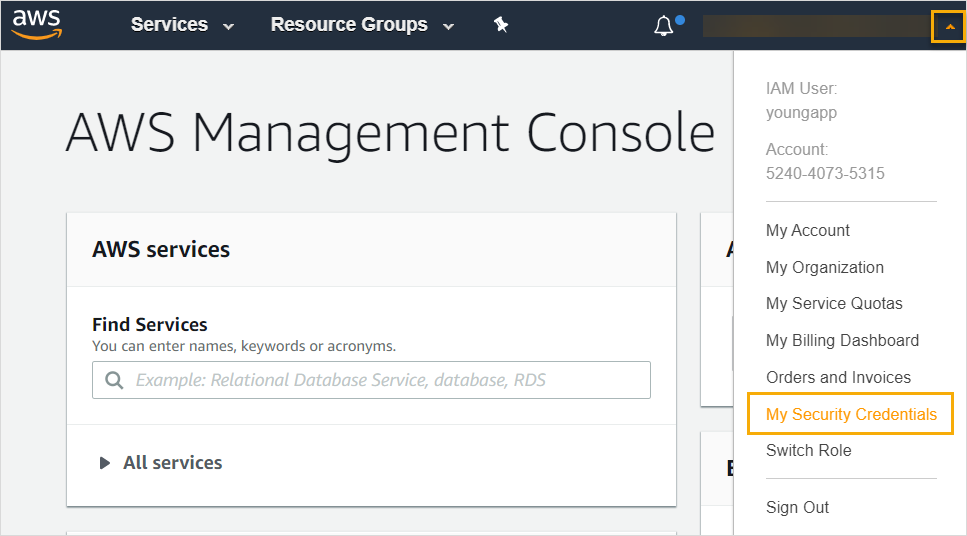
Task: Click the account number 5240-4073-5315
Action: pos(825,173)
